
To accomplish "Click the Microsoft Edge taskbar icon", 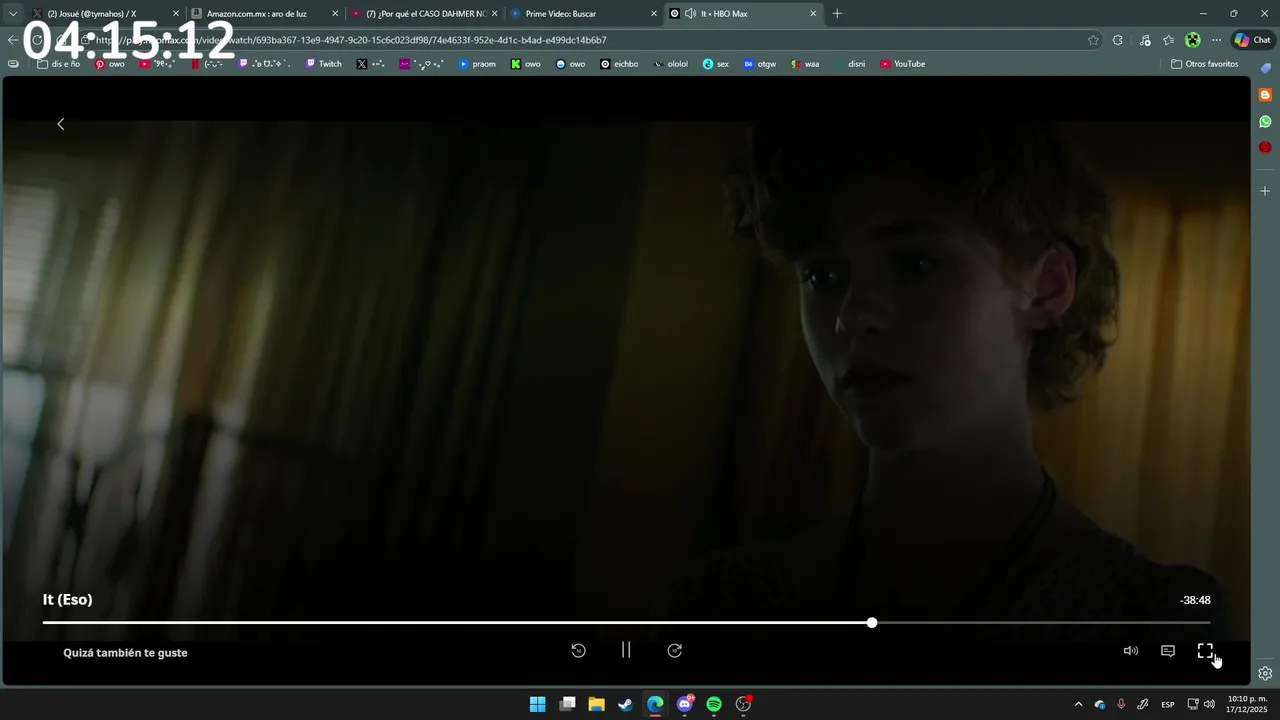I will [655, 704].
